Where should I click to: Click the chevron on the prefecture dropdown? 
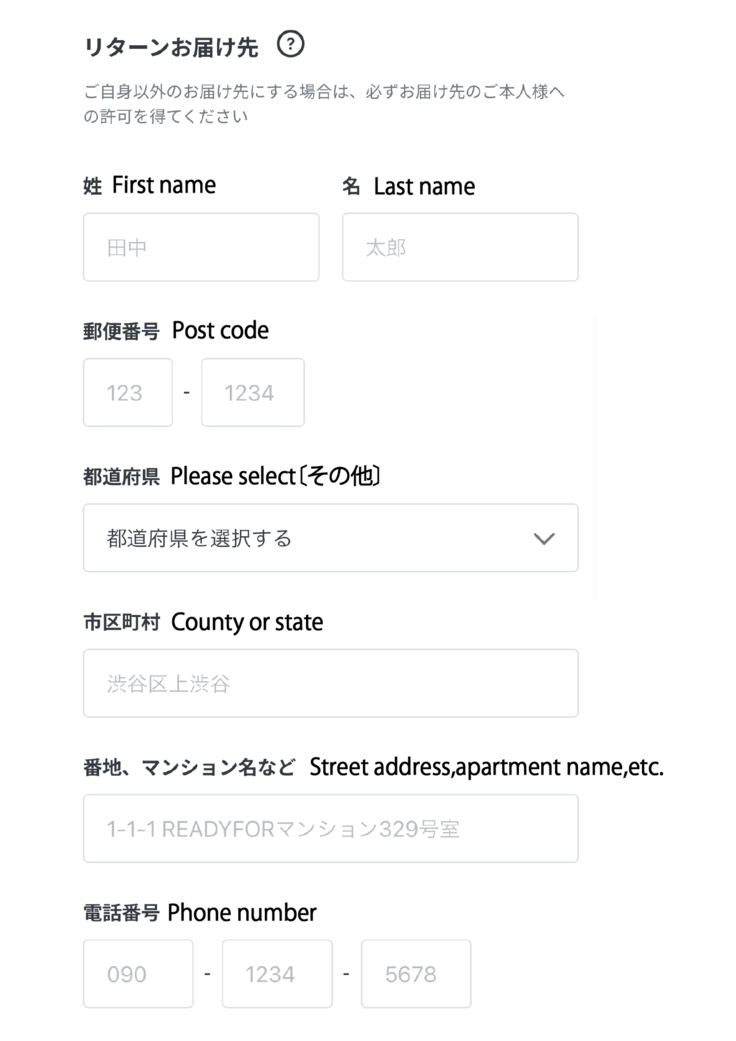pos(545,538)
